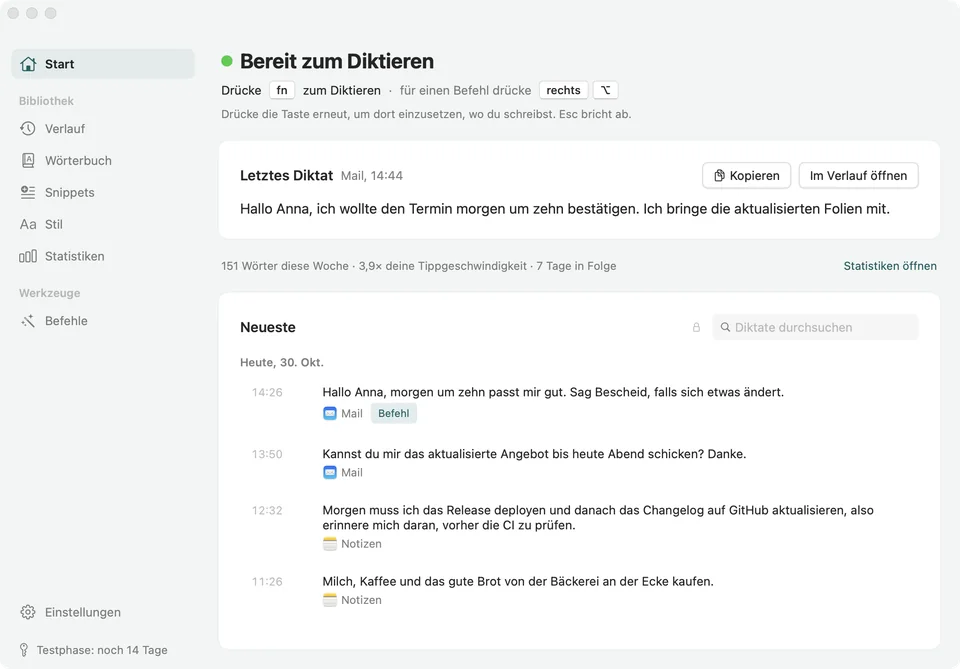Click the 'Heute, 30. Okt.' date header

(x=282, y=362)
